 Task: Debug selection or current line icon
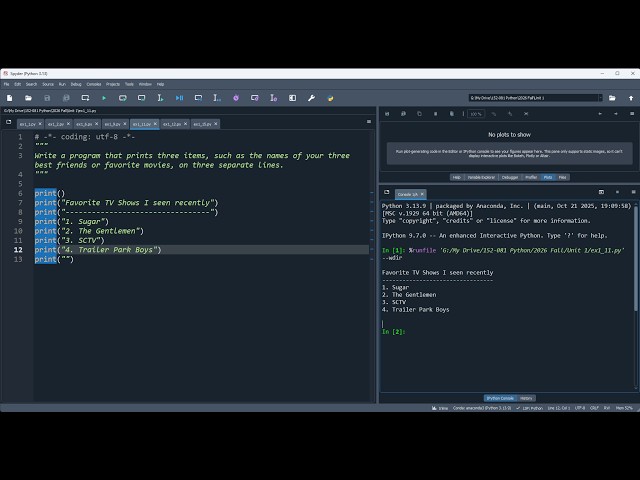coord(217,98)
